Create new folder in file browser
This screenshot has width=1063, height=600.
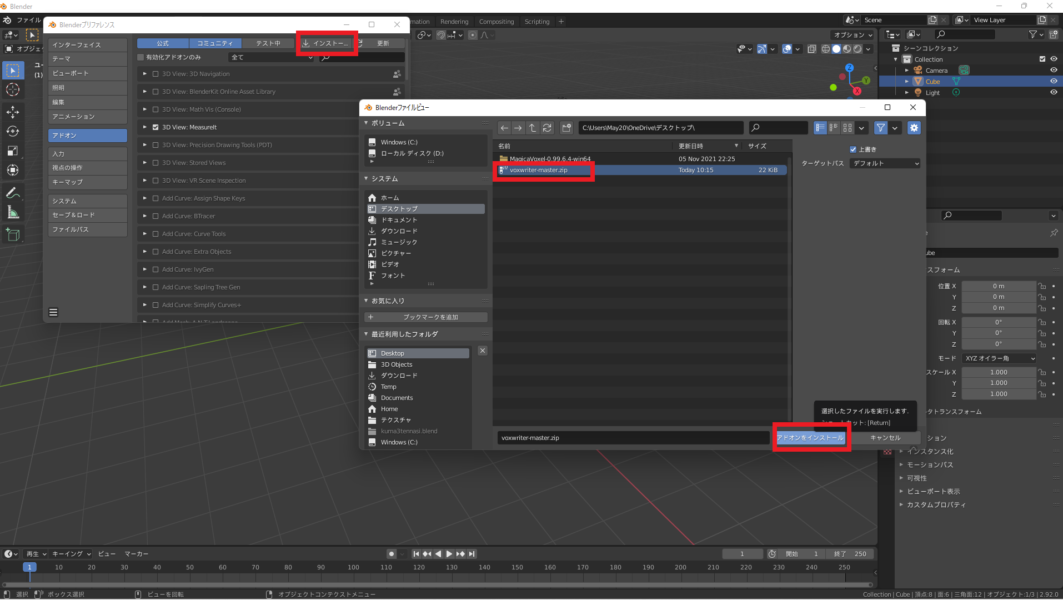point(567,127)
